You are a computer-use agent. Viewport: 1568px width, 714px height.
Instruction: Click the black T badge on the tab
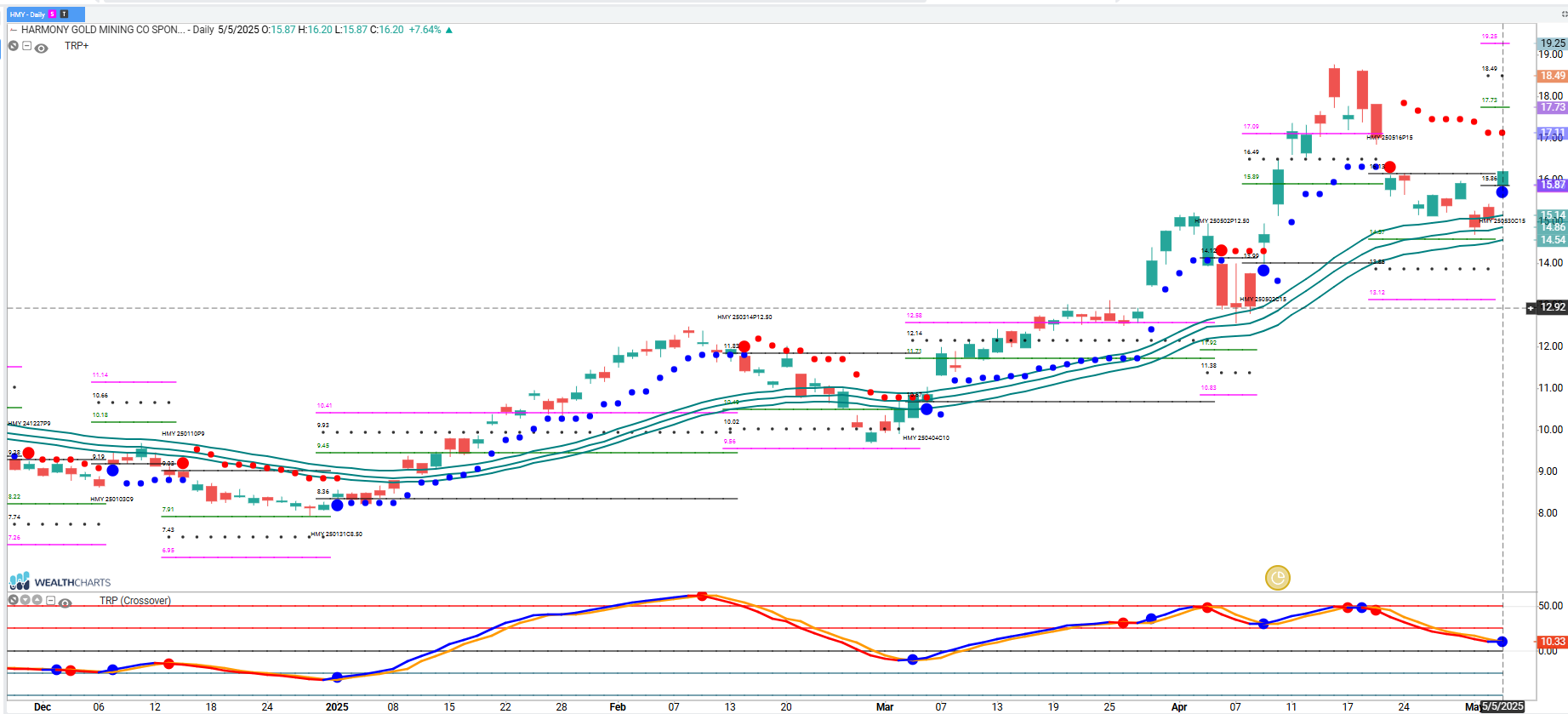coord(64,14)
